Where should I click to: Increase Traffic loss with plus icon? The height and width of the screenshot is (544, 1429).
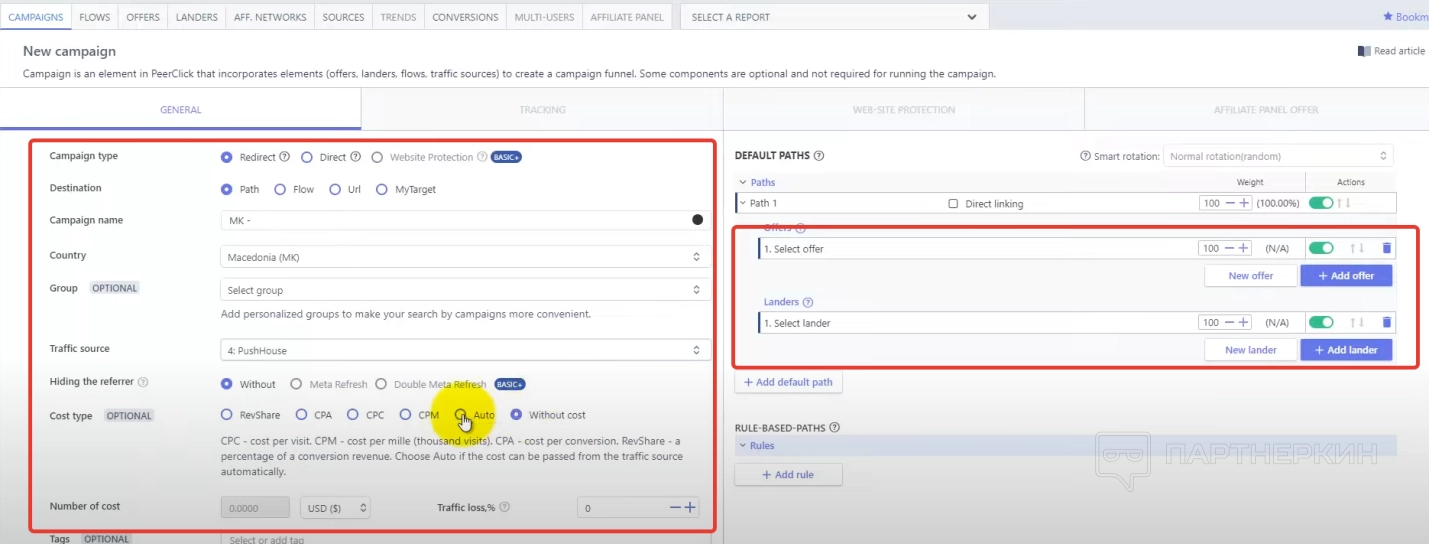tap(690, 508)
